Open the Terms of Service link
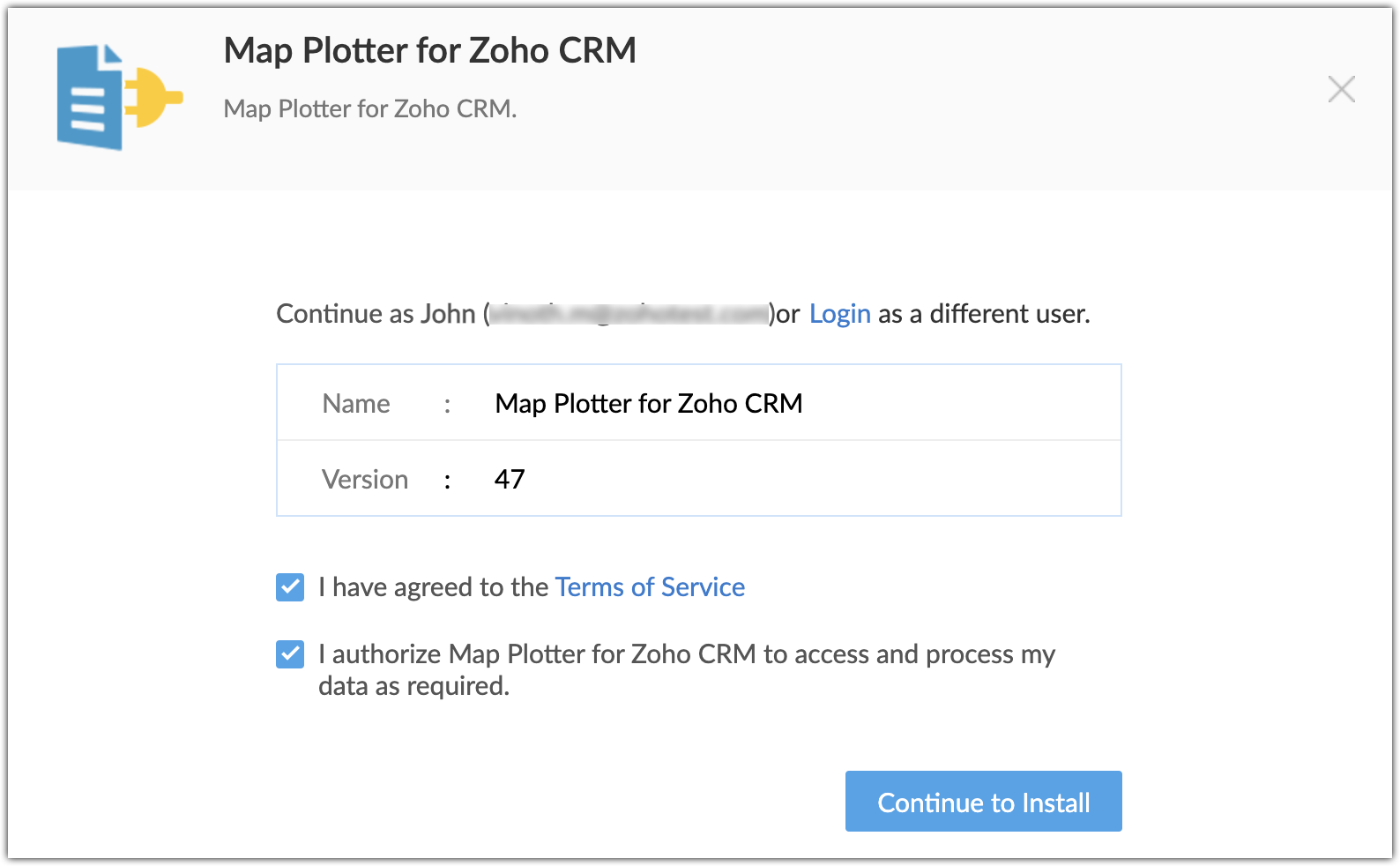 click(x=650, y=587)
